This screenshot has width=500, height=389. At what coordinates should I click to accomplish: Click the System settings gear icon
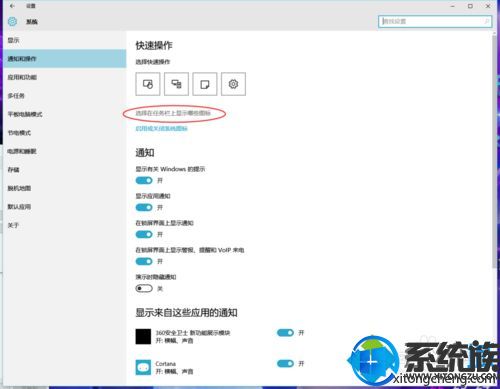[12, 22]
